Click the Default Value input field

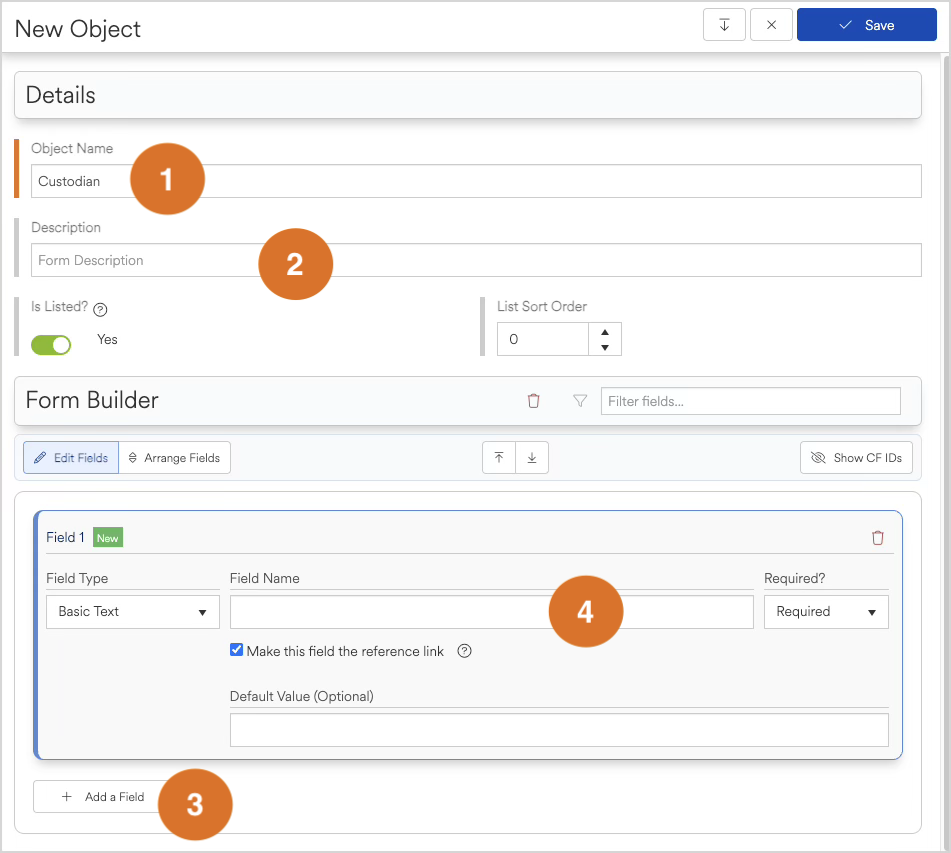(559, 730)
